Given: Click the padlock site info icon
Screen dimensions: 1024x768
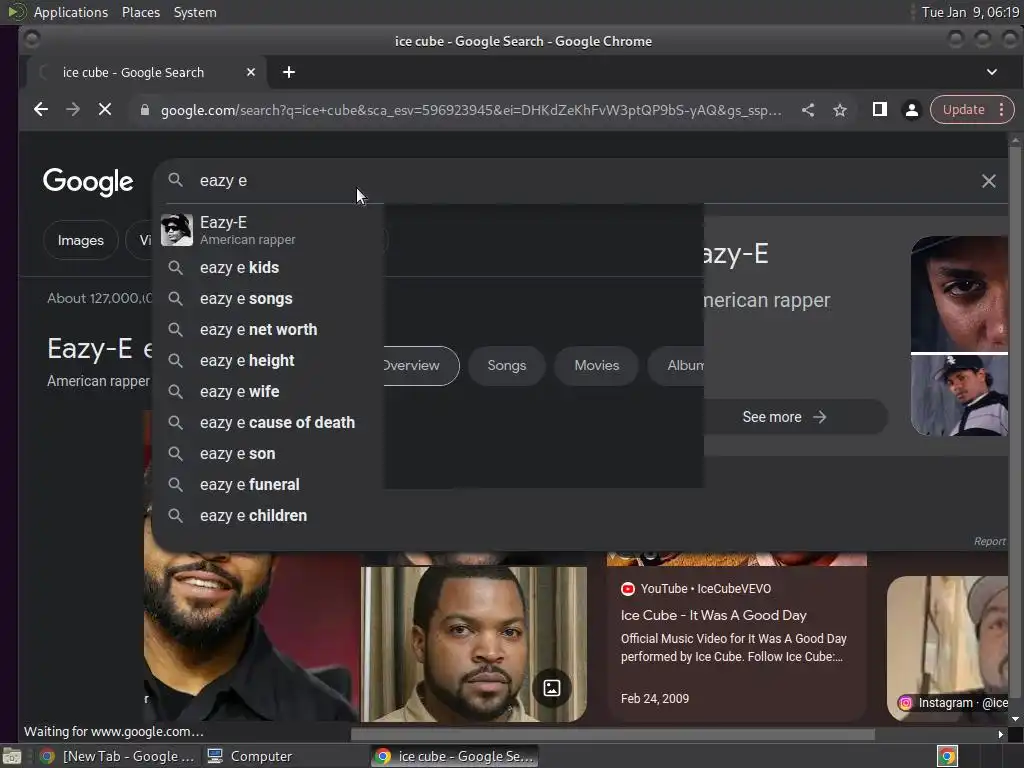Looking at the screenshot, I should 145,110.
